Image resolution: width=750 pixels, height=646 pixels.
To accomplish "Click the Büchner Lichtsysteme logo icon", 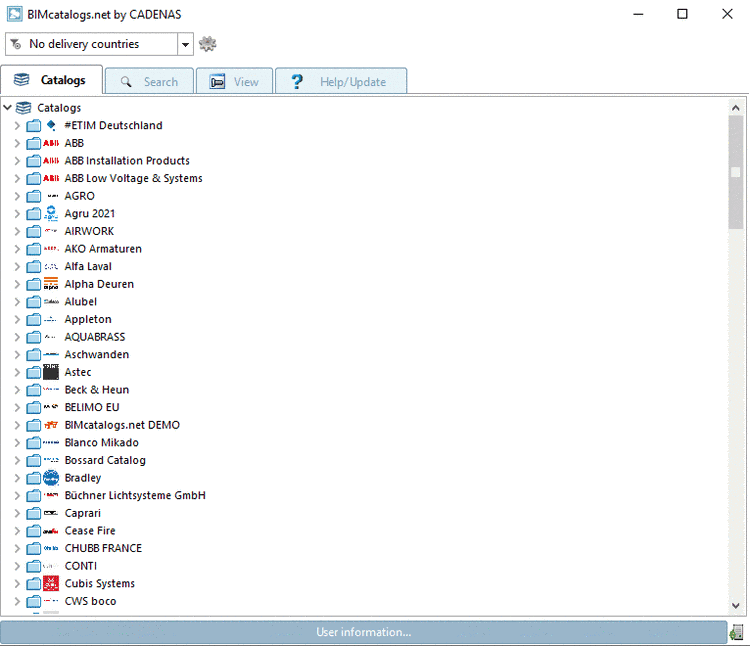I will (x=51, y=495).
